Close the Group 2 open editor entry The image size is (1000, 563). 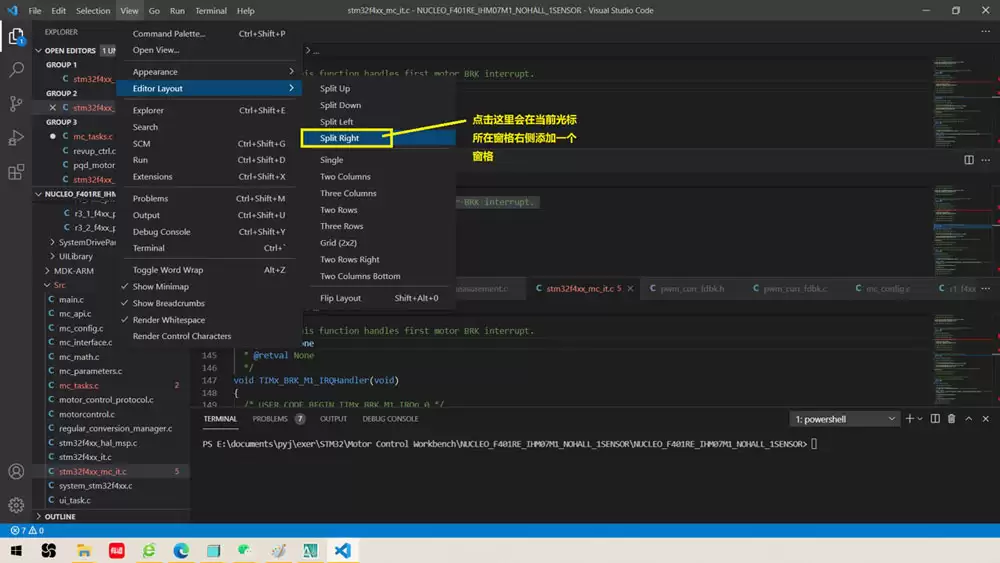(x=53, y=108)
